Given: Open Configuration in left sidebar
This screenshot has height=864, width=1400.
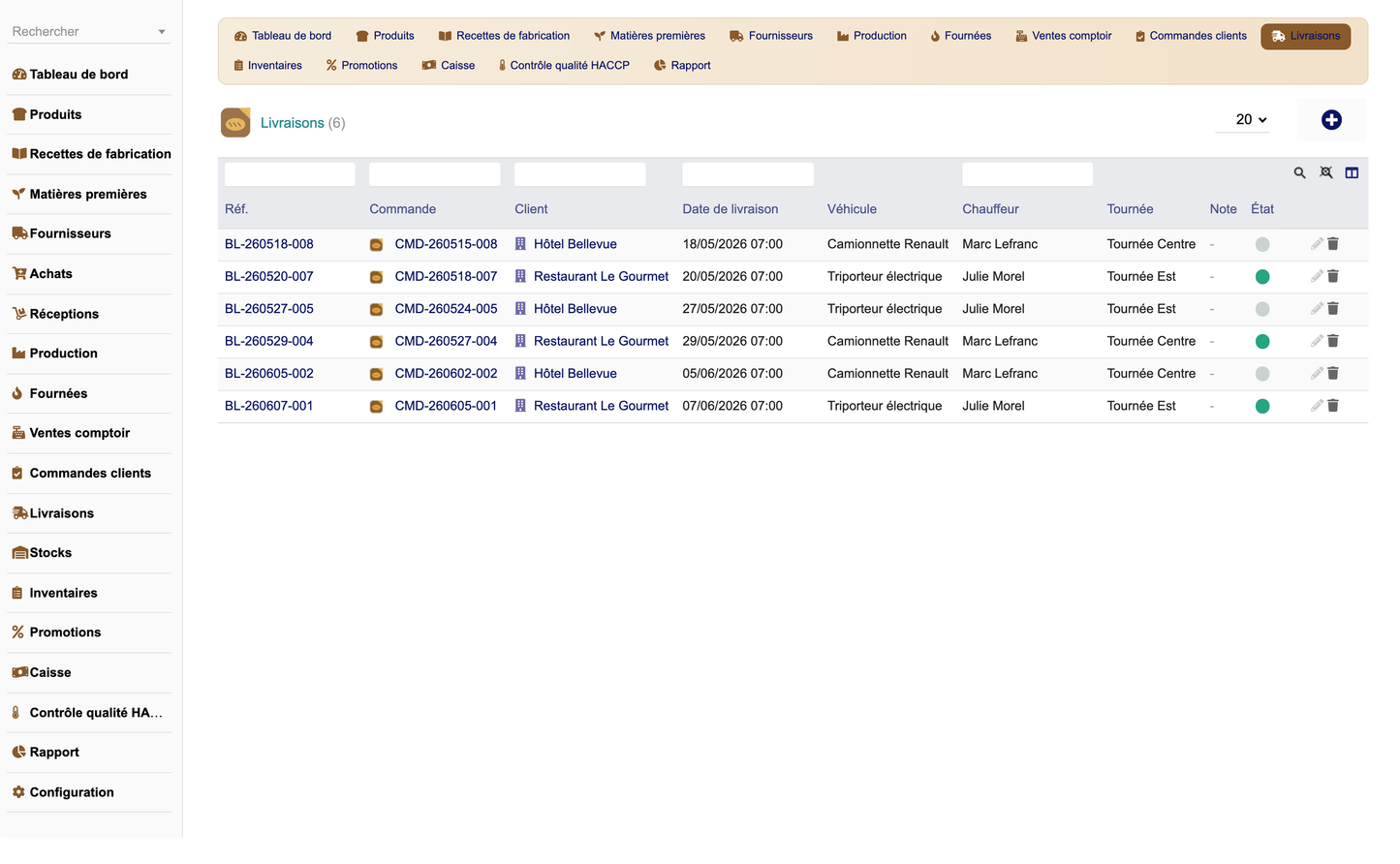Looking at the screenshot, I should tap(89, 792).
